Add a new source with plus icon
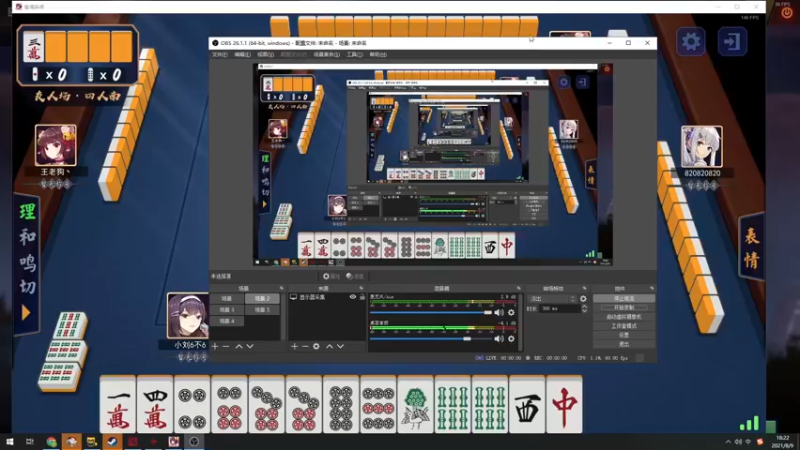The image size is (800, 450). pyautogui.click(x=294, y=346)
